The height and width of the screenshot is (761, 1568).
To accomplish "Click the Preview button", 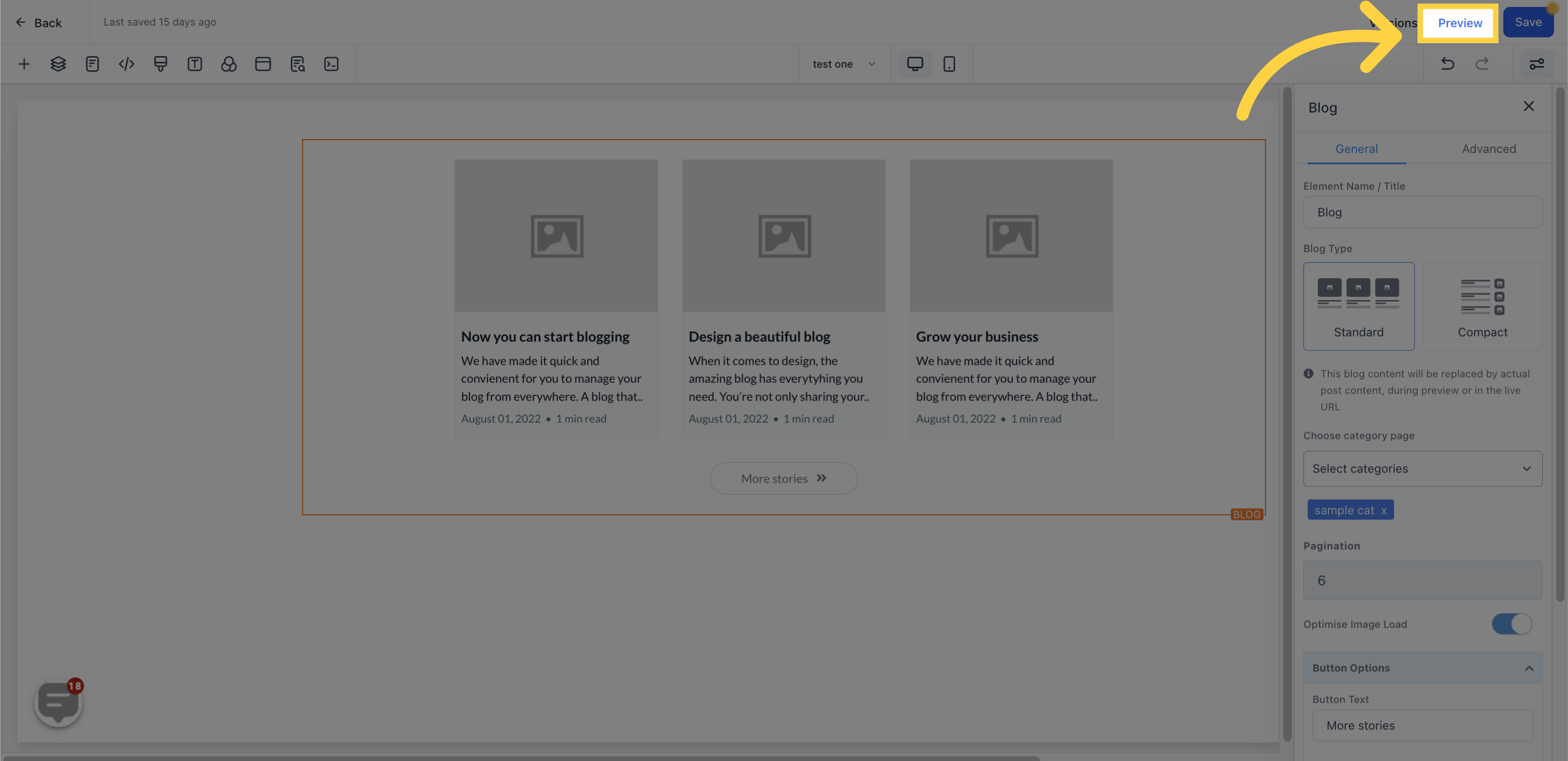I will [1459, 22].
